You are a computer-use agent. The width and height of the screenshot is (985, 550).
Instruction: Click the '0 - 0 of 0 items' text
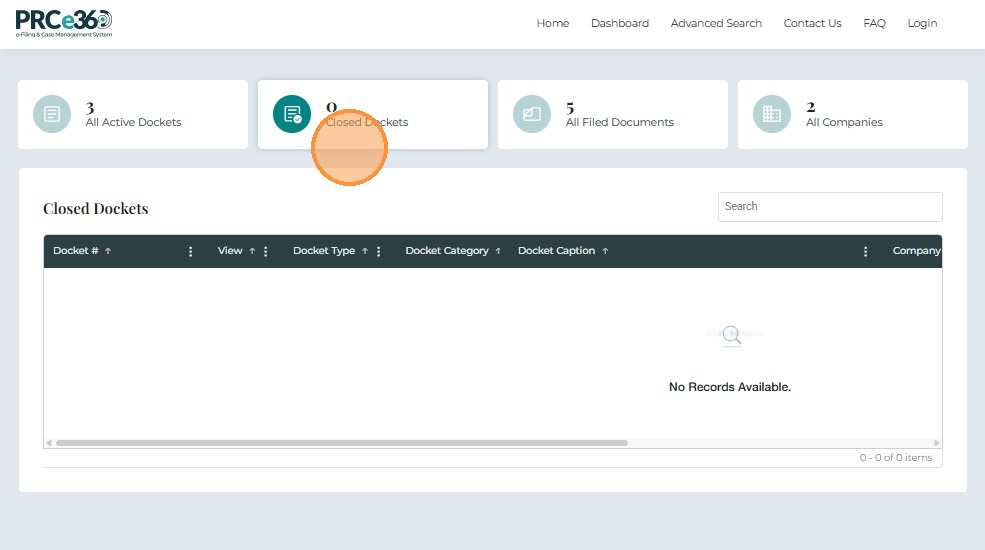click(896, 458)
